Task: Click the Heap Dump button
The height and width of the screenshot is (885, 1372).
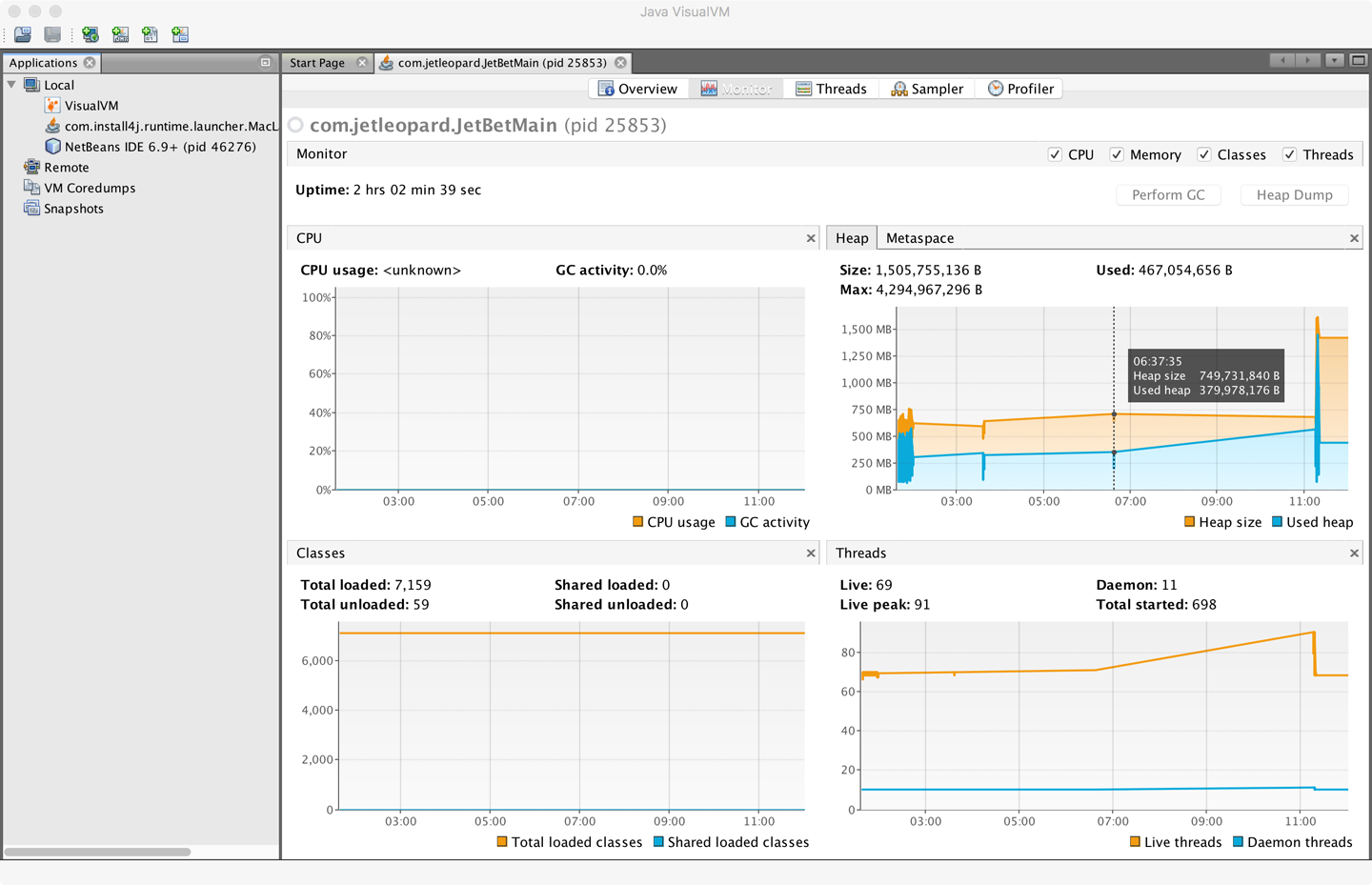Action: click(1294, 195)
